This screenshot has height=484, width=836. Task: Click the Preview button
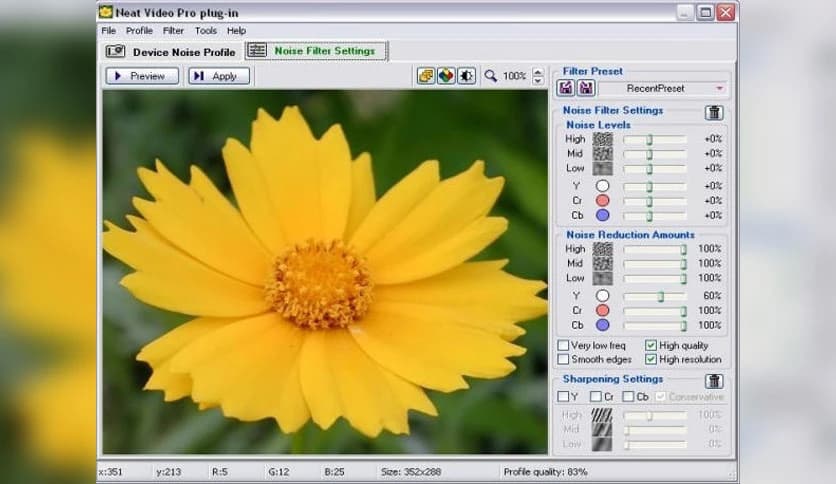coord(142,76)
